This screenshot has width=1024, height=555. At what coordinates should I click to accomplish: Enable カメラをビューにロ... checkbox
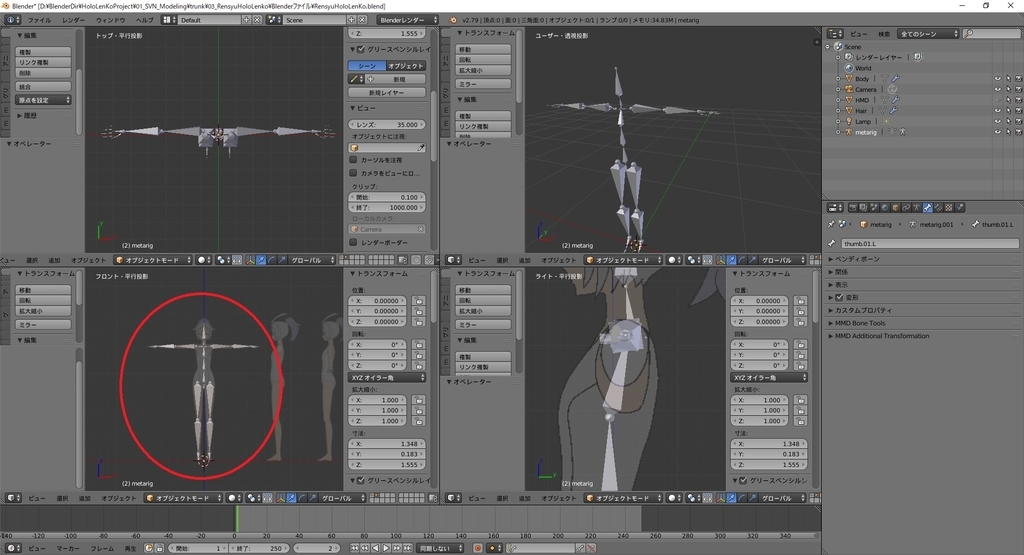(x=353, y=173)
